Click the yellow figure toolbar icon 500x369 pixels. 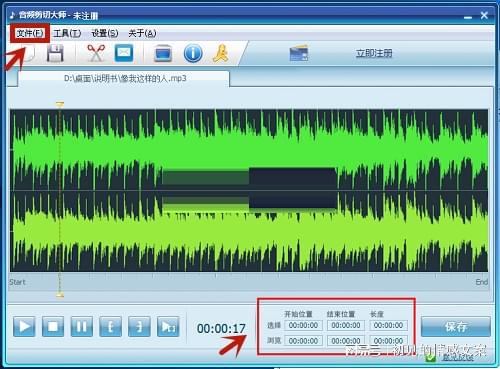tap(221, 53)
